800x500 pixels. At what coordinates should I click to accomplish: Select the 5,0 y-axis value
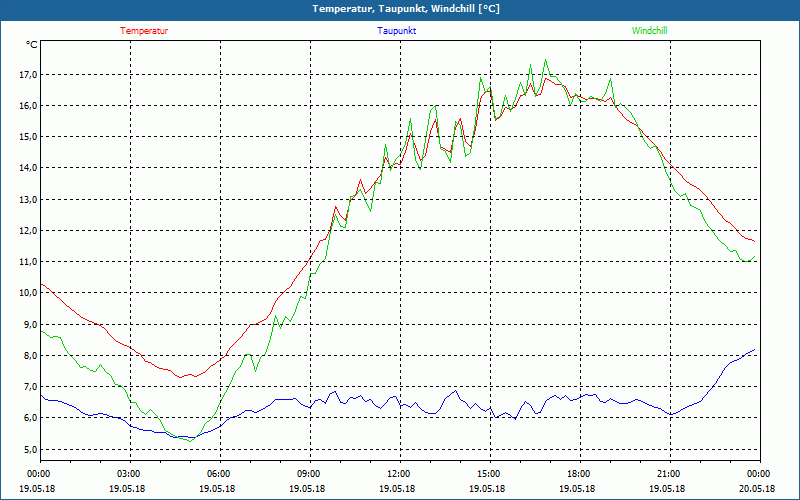pos(31,449)
